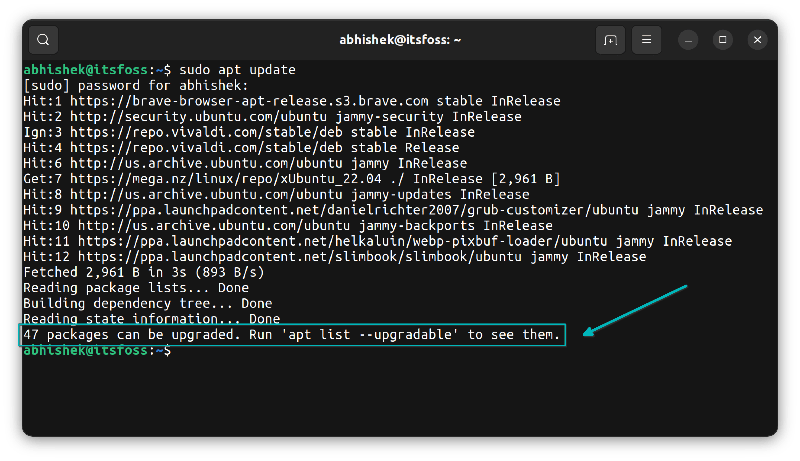Minimize the terminal window
This screenshot has width=800, height=461.
[x=687, y=40]
